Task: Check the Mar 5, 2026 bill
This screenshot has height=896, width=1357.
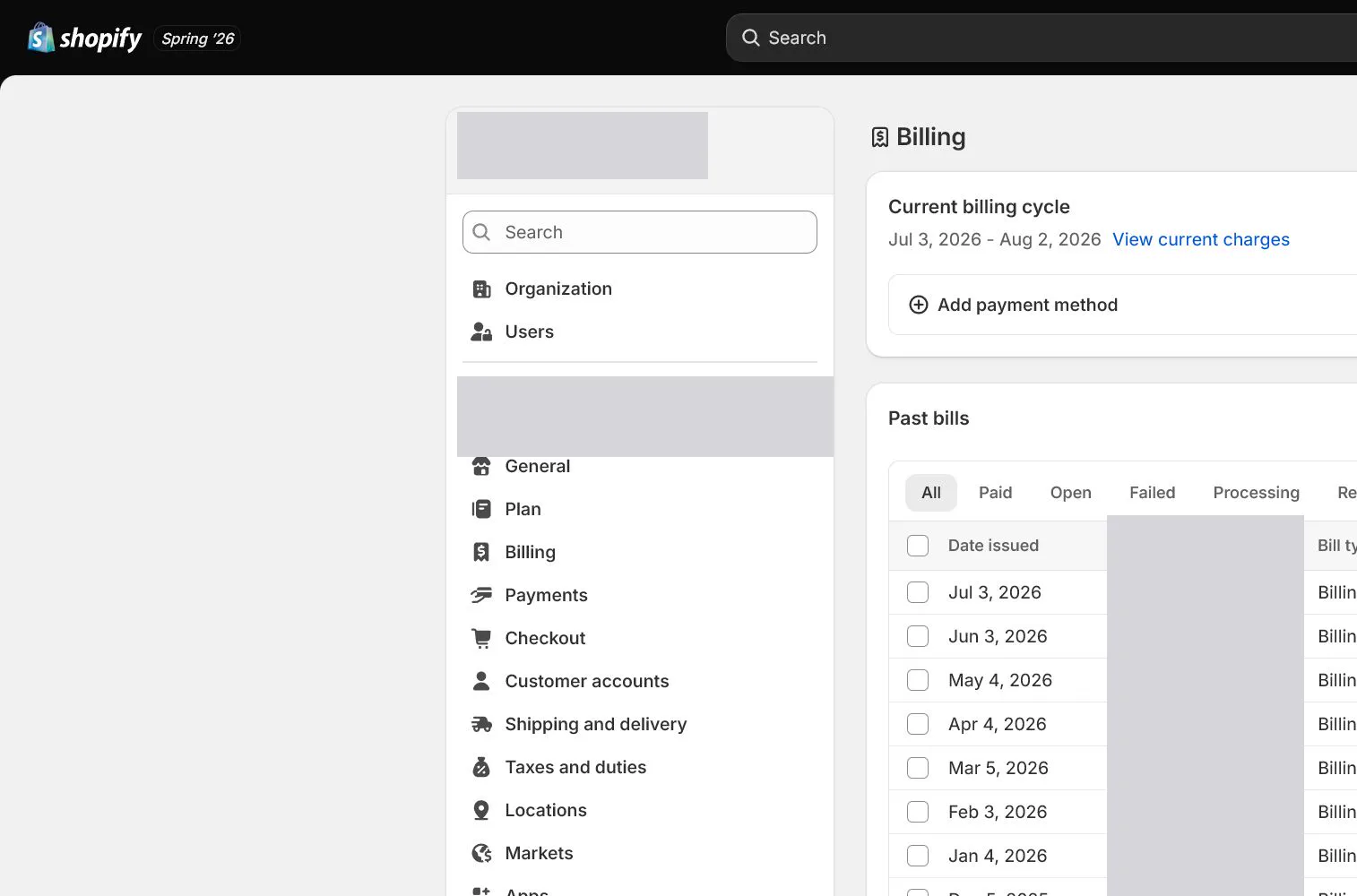Action: 918,768
